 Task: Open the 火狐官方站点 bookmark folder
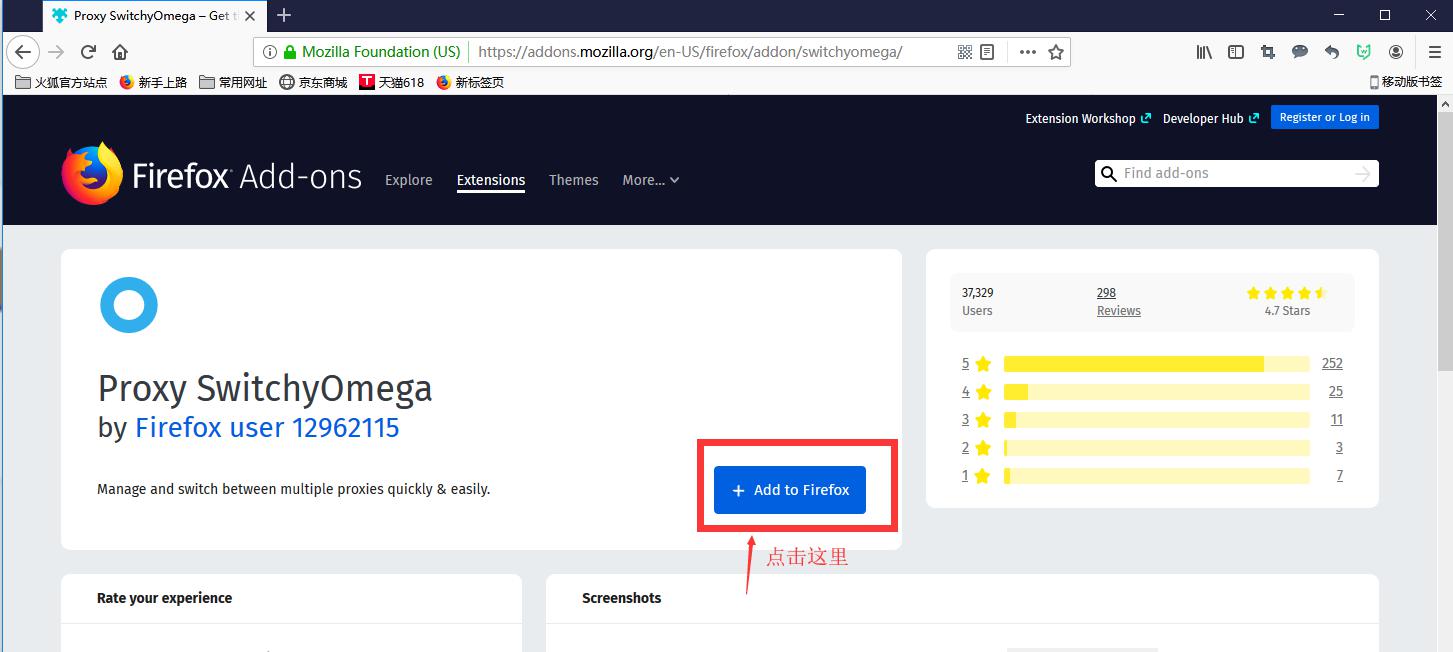click(62, 82)
